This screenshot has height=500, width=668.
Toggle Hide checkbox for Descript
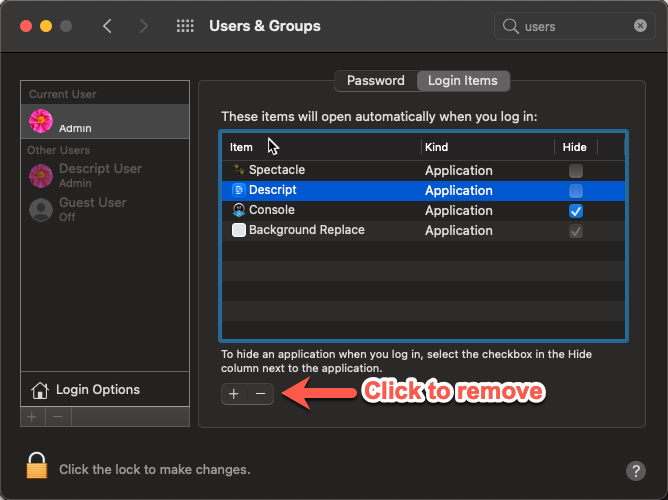[576, 191]
